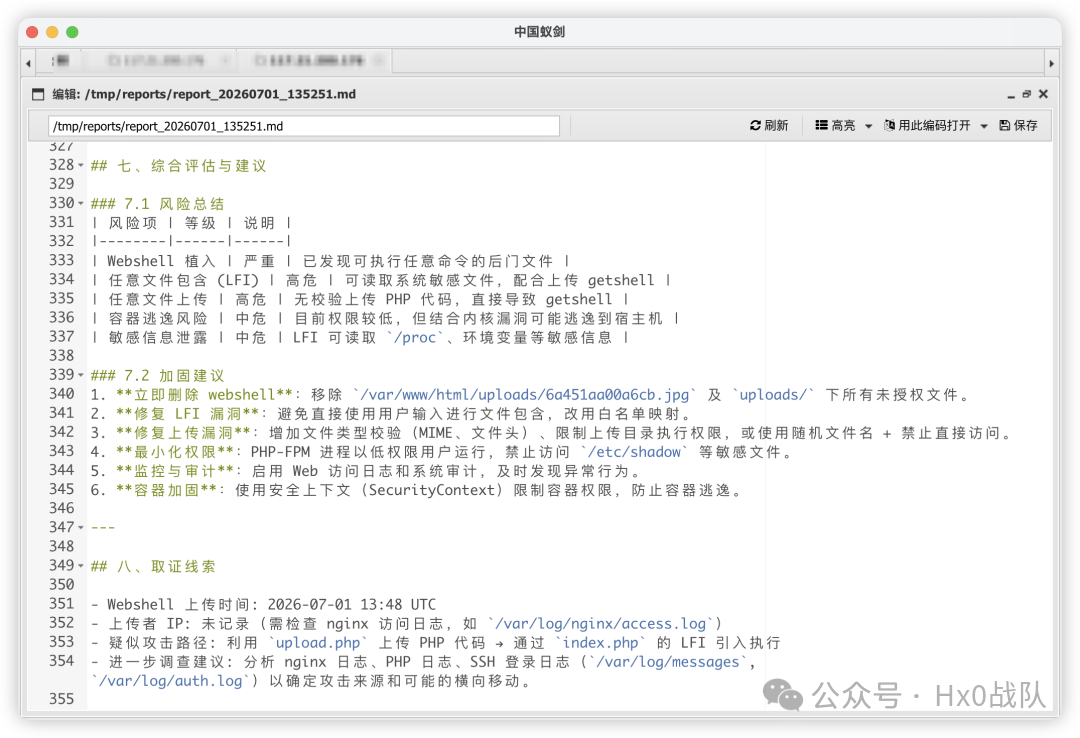This screenshot has height=738, width=1080.
Task: Click line number 355 in the gutter
Action: coord(61,699)
